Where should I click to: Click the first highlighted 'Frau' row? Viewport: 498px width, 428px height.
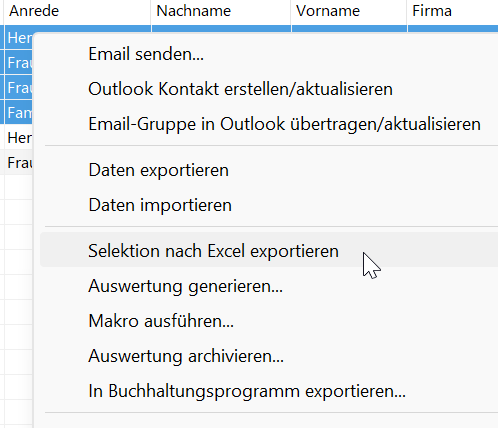point(19,63)
